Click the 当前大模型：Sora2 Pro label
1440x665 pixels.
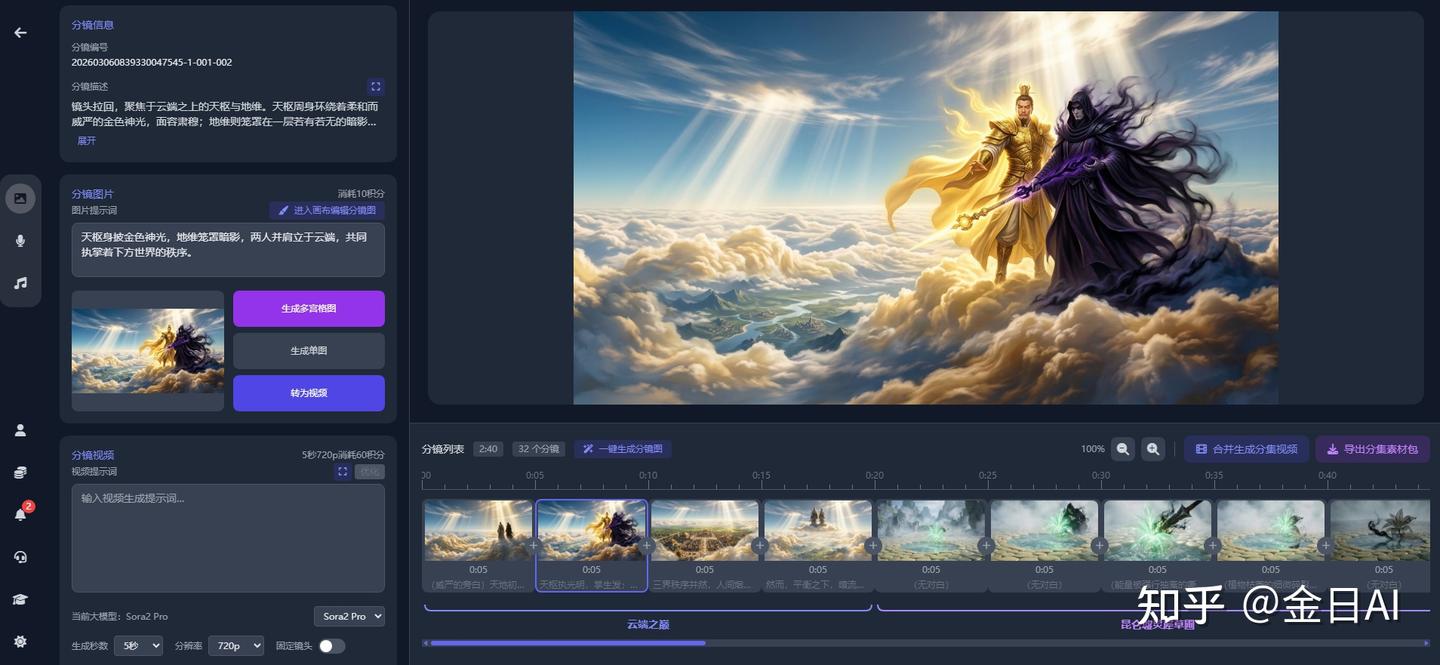pyautogui.click(x=120, y=616)
